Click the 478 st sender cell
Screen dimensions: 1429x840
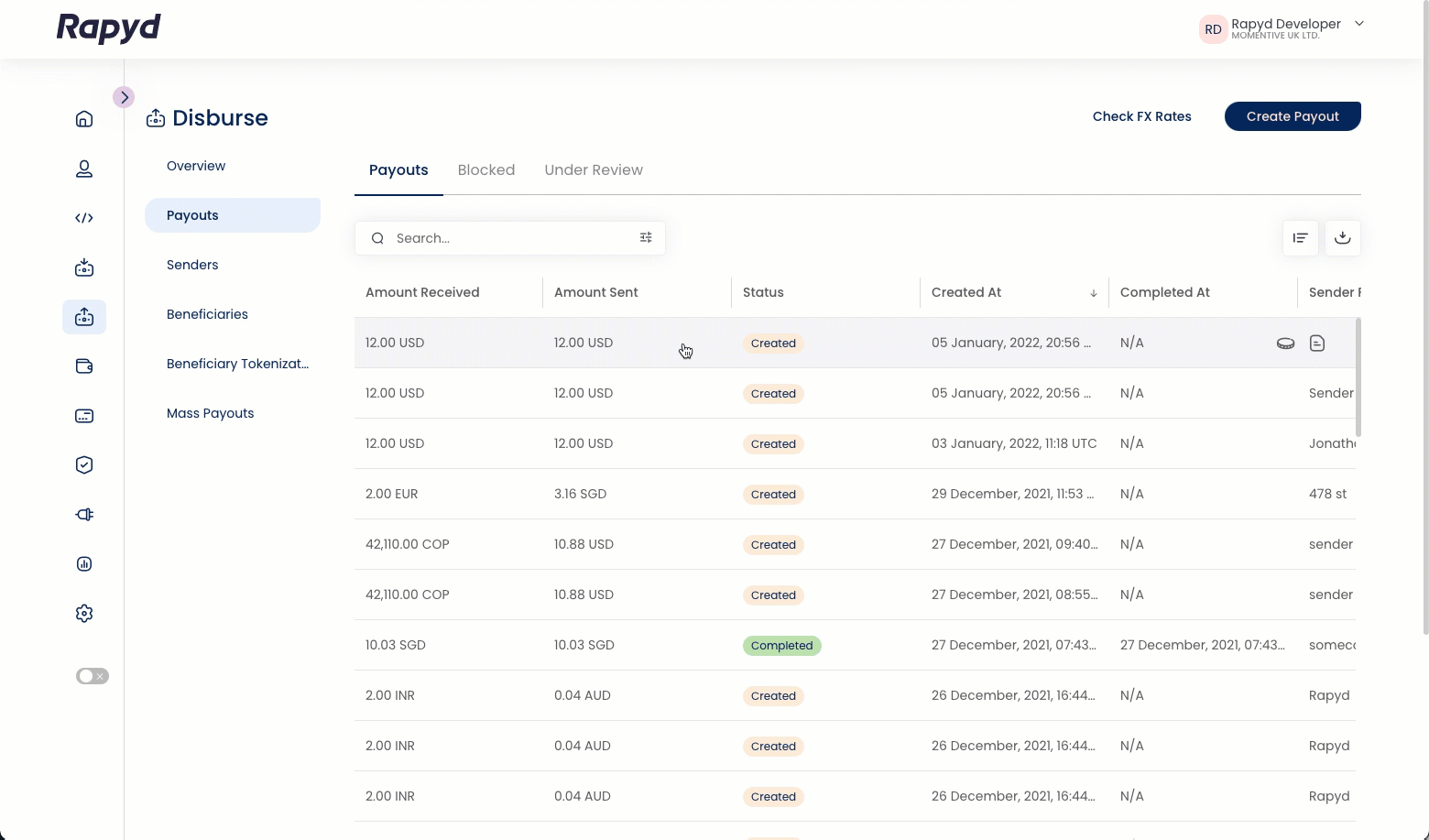1328,494
